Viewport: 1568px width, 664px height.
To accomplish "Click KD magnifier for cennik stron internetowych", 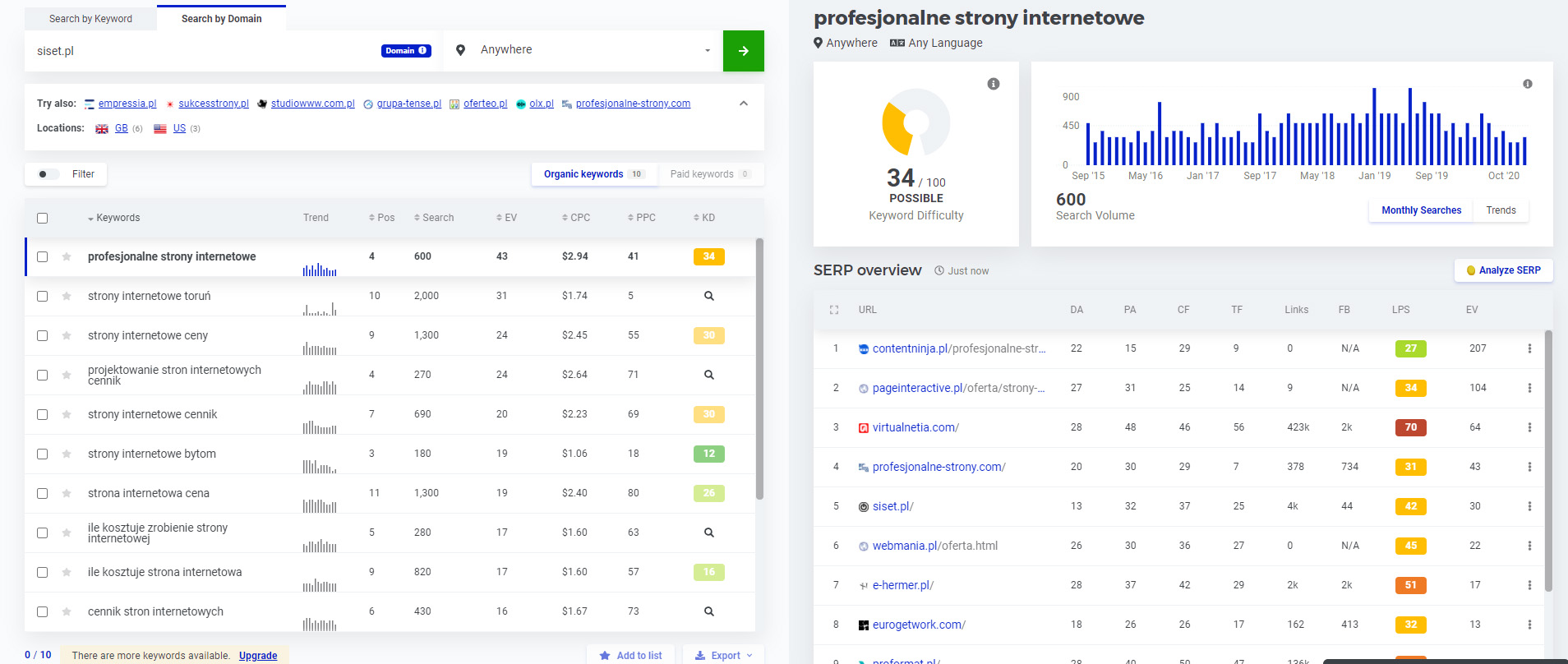I will pyautogui.click(x=709, y=611).
